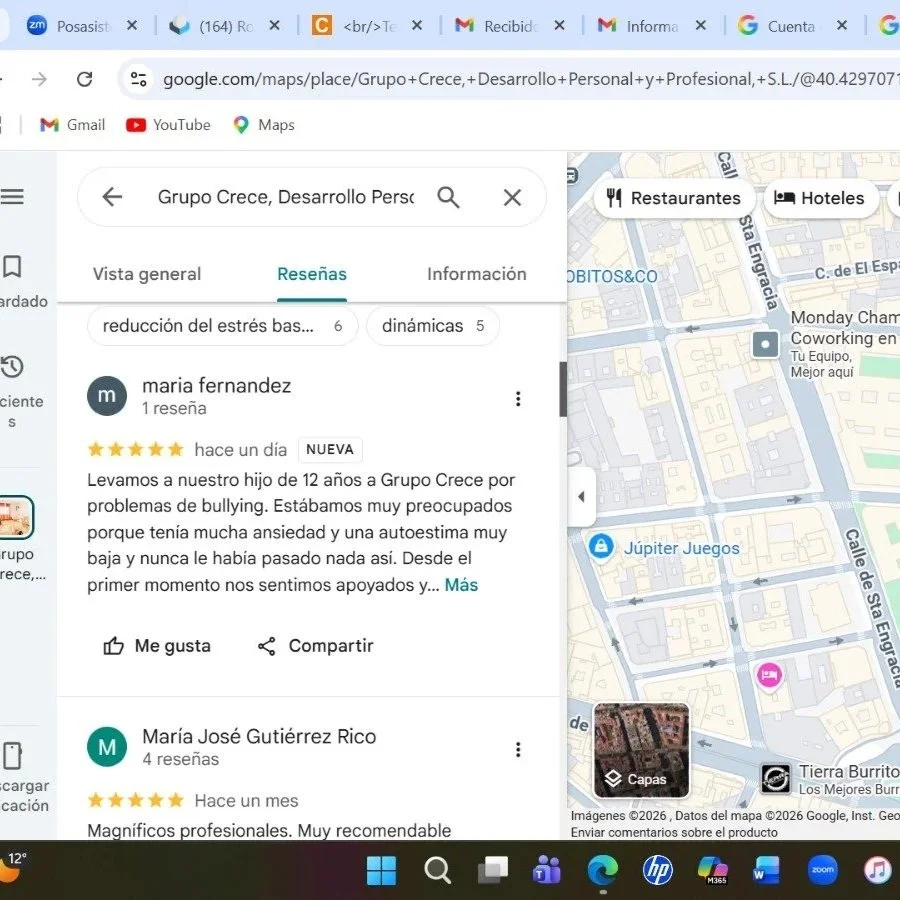The width and height of the screenshot is (900, 900).
Task: Open the Informa Gmail browser tab
Action: tap(652, 26)
